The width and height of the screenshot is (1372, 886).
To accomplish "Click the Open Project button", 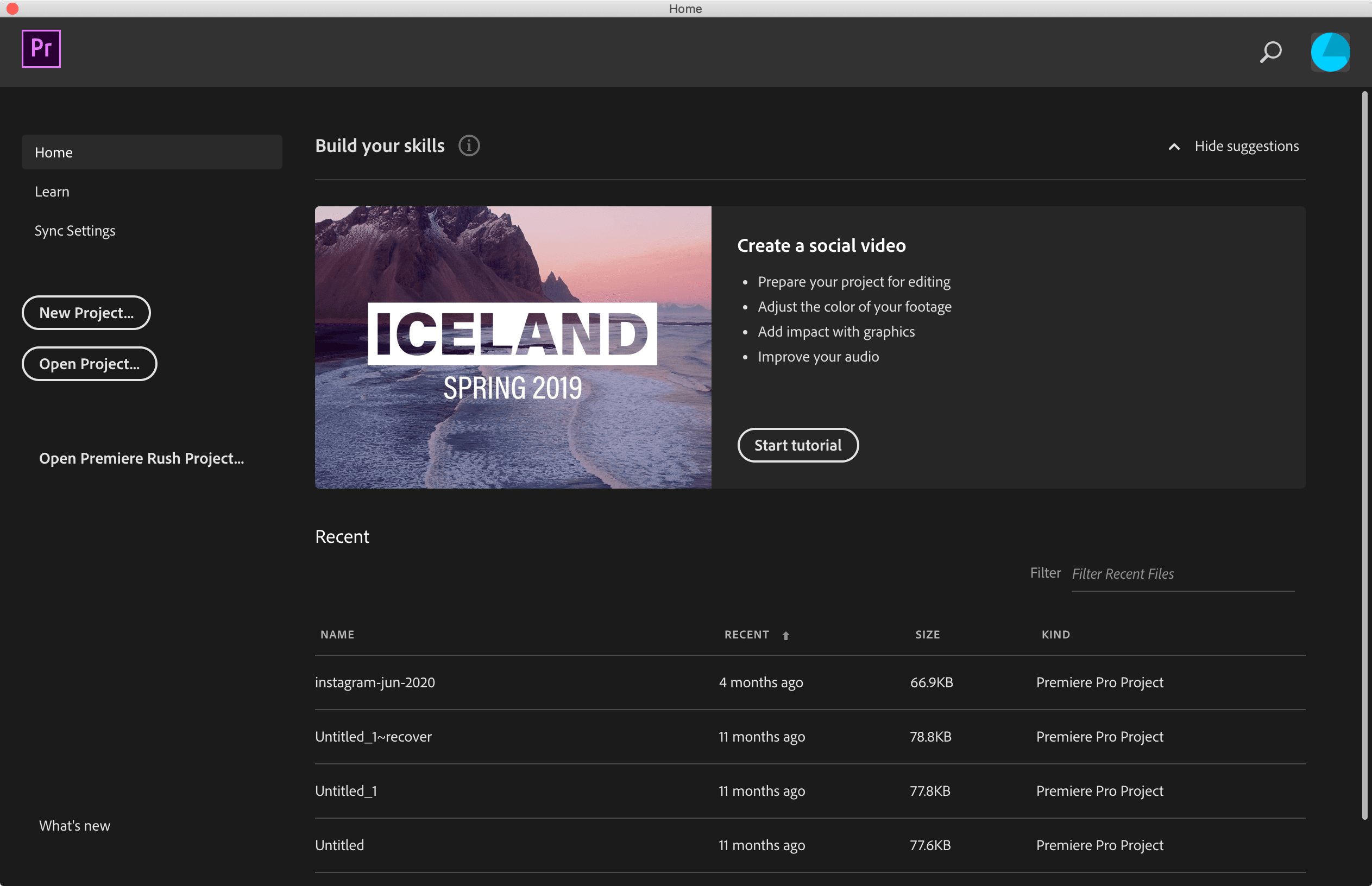I will pyautogui.click(x=89, y=364).
